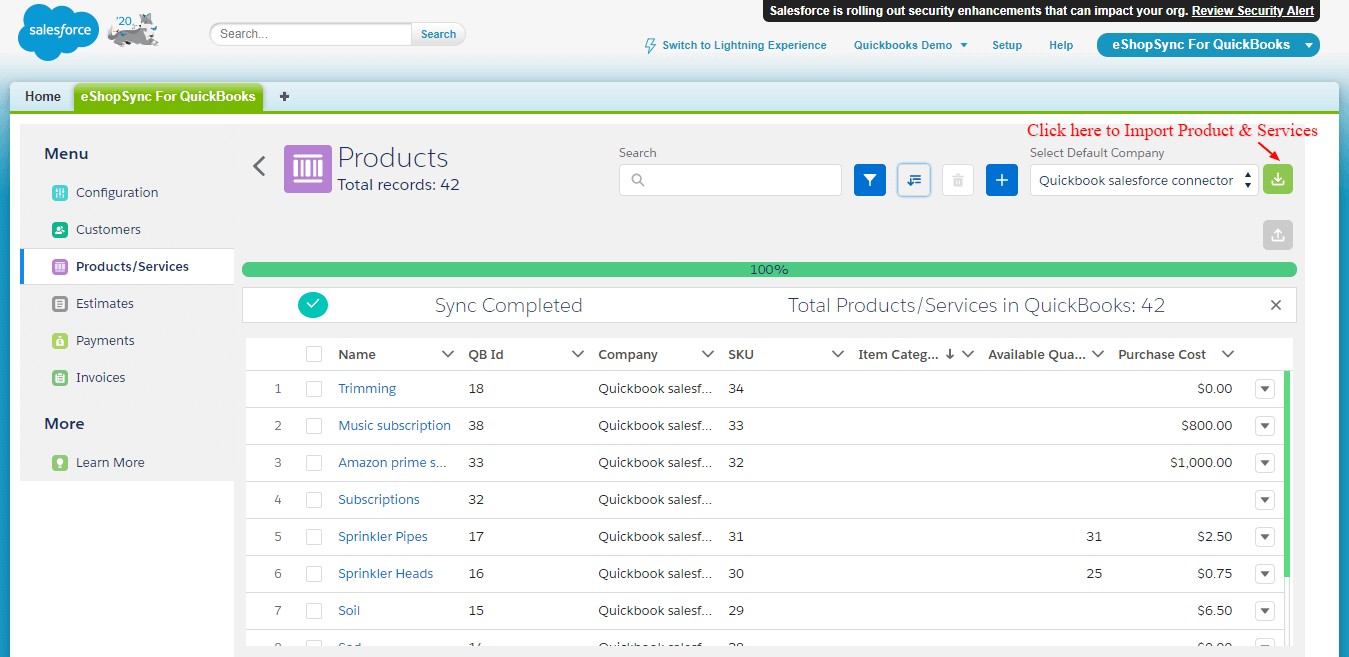This screenshot has height=657, width=1349.
Task: Click the sort order icon button
Action: coord(914,180)
